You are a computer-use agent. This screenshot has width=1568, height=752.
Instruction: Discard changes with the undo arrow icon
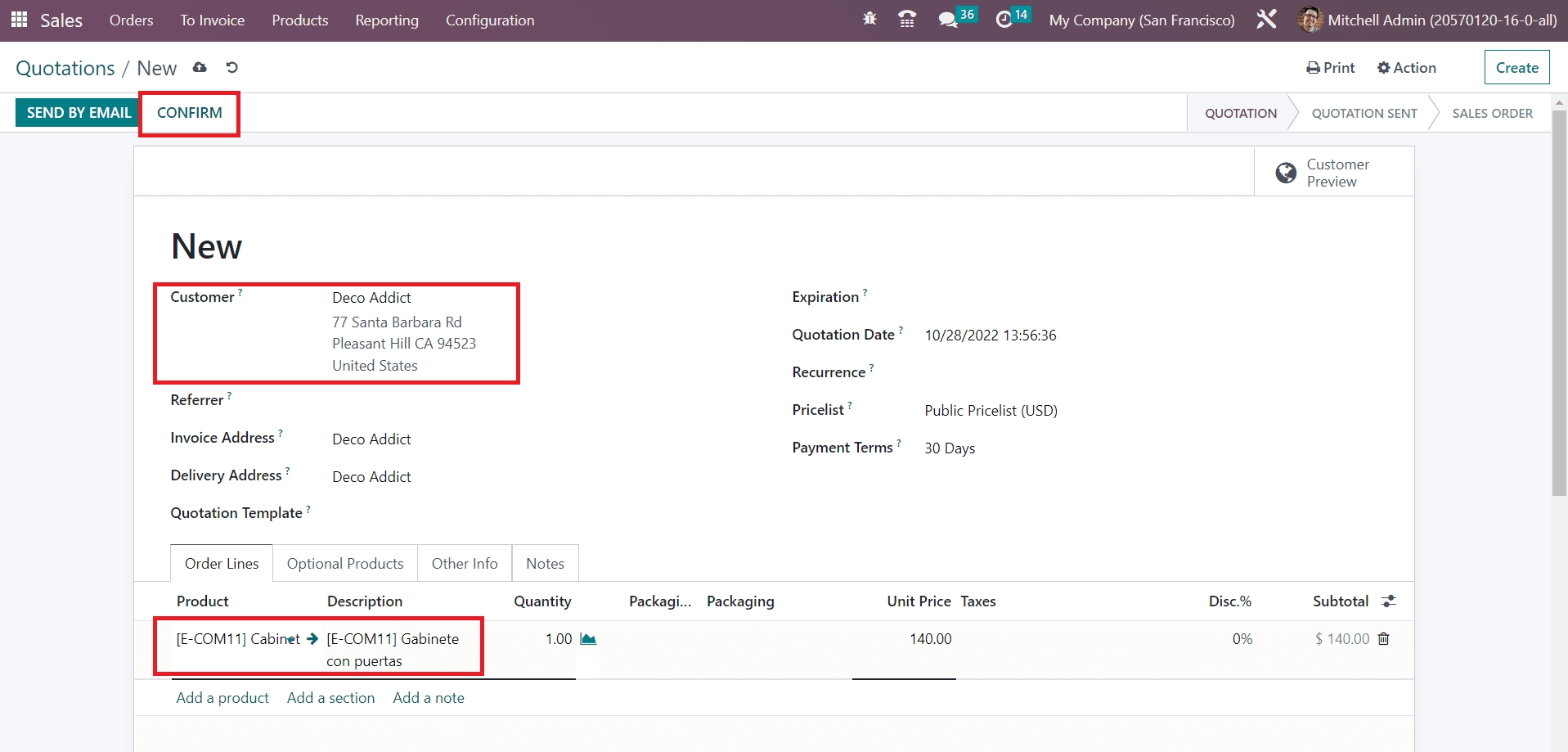(x=232, y=68)
